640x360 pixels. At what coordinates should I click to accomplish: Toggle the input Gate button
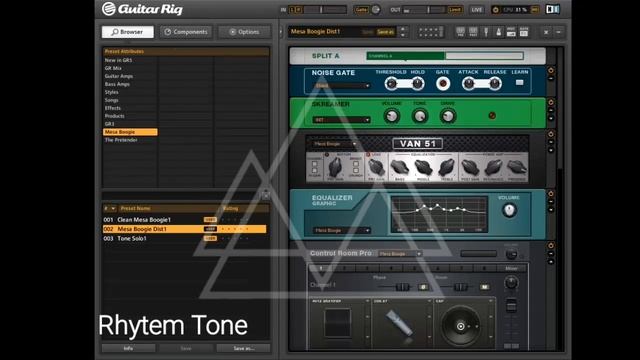361,9
